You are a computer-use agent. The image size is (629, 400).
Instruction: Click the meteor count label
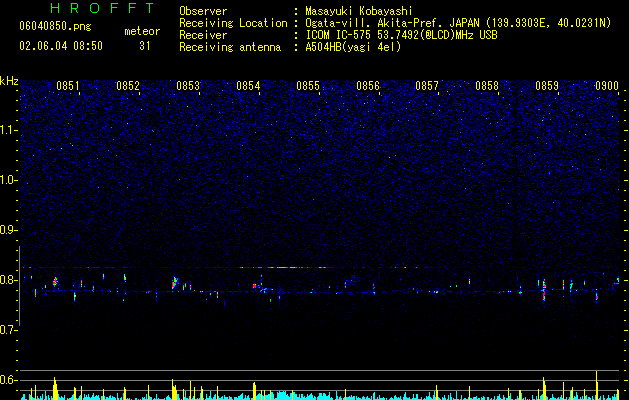[142, 31]
